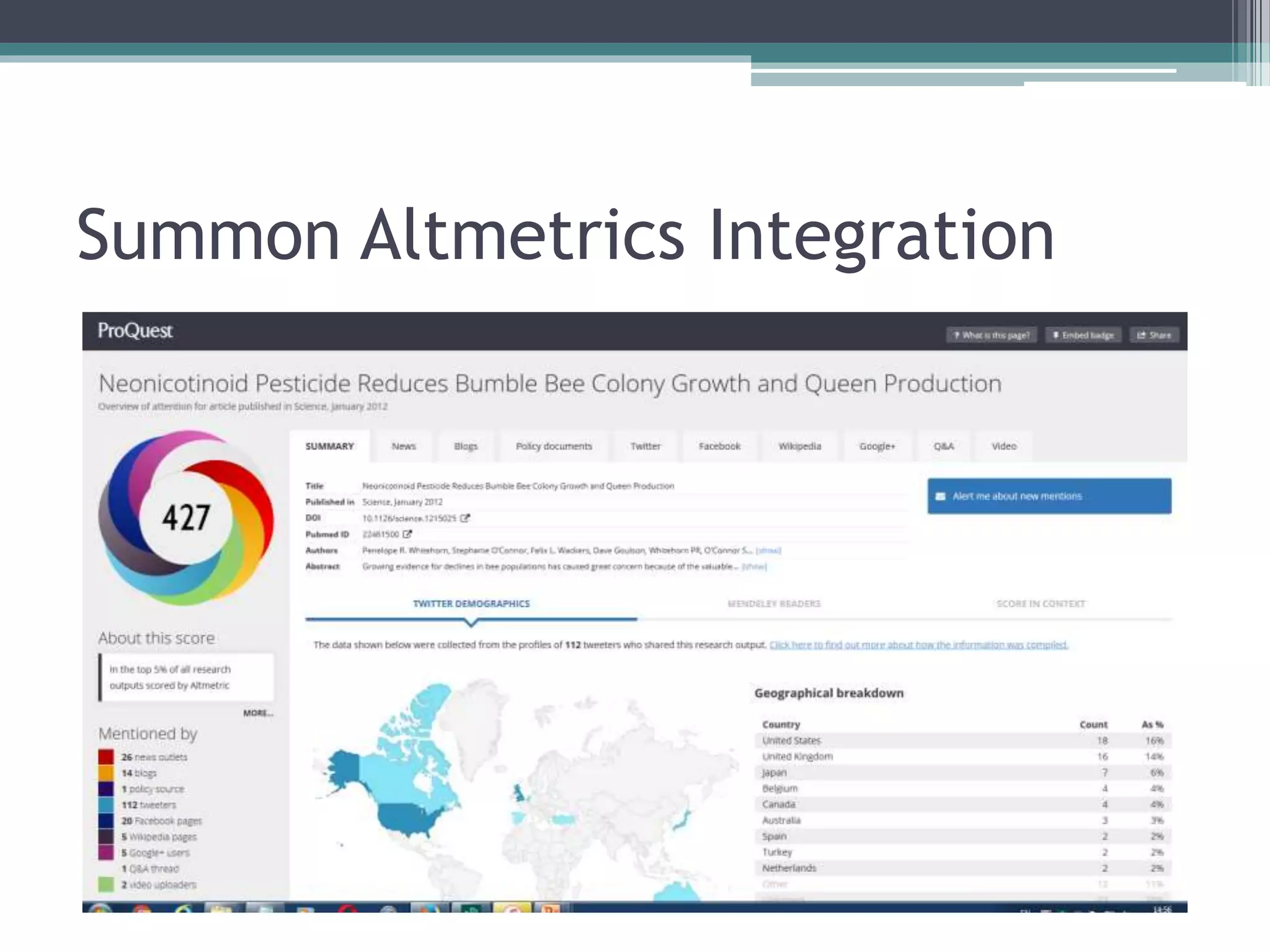
Task: Switch to the Twitter tab
Action: (646, 446)
